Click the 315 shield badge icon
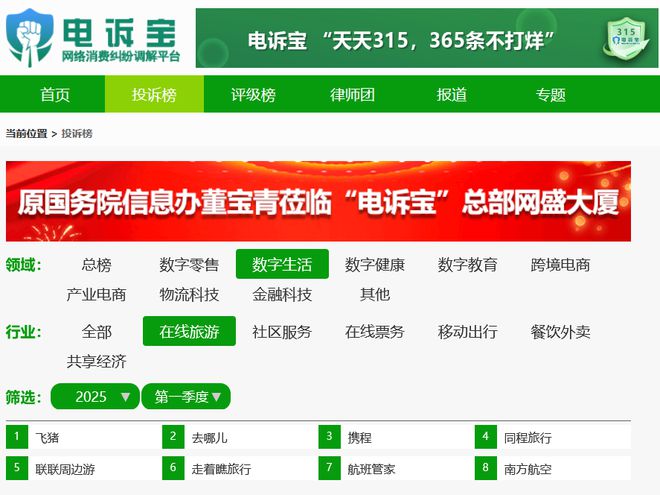 [626, 37]
